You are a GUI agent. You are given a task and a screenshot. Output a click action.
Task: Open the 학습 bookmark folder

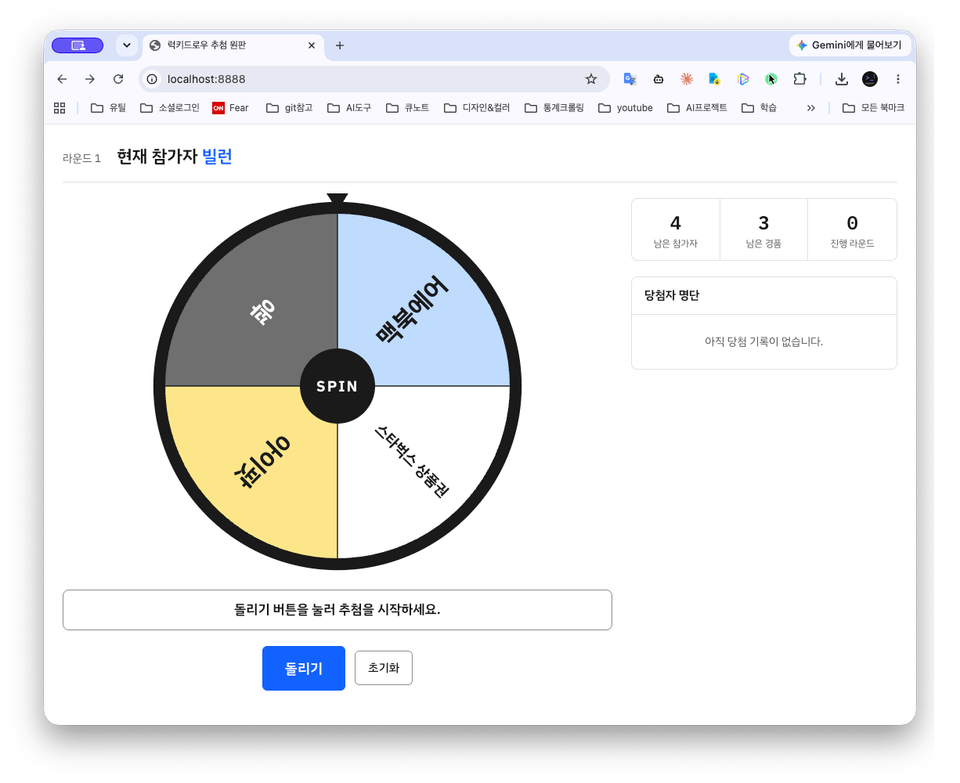coord(759,108)
